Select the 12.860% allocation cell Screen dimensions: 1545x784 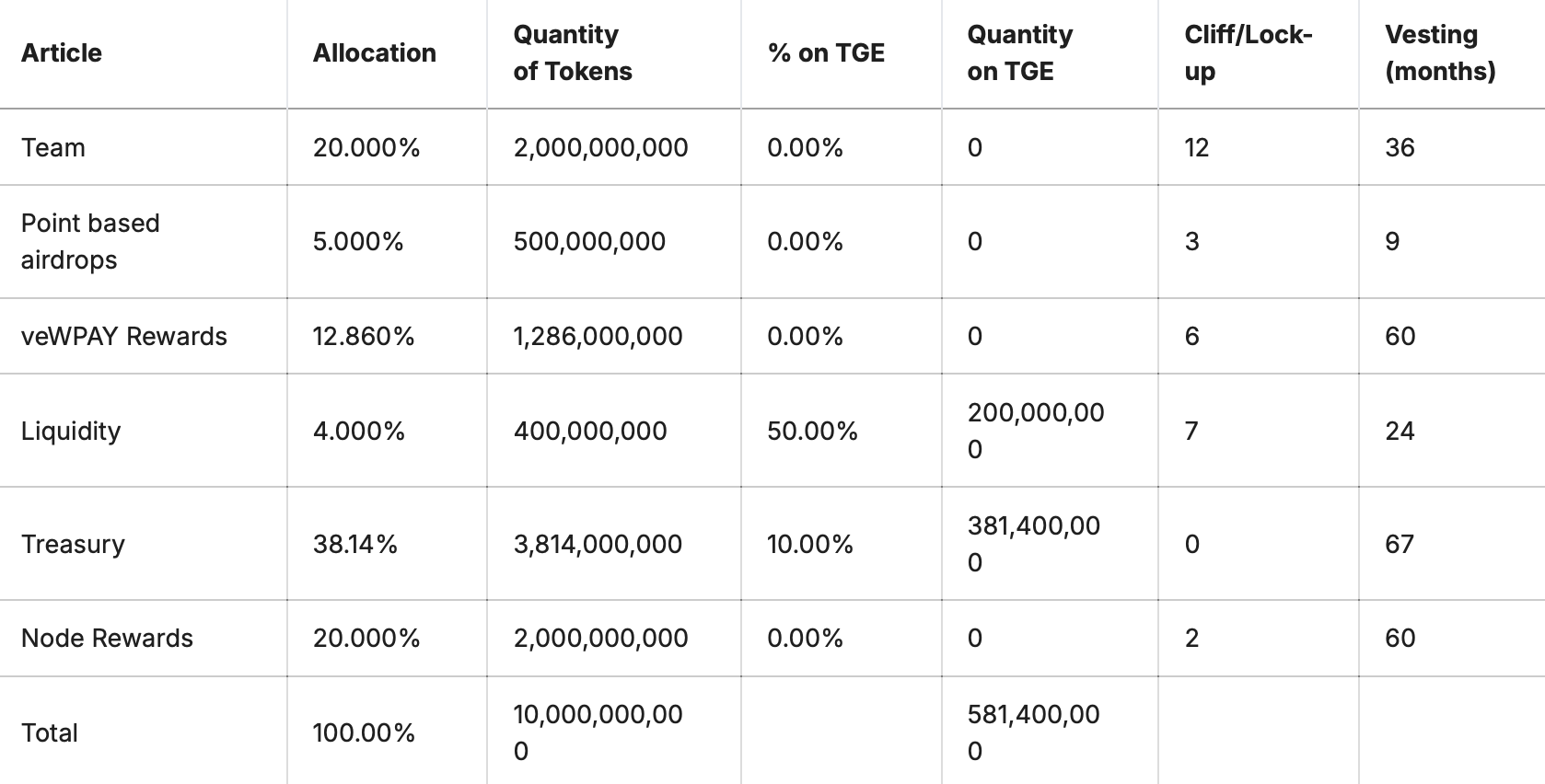coord(364,336)
